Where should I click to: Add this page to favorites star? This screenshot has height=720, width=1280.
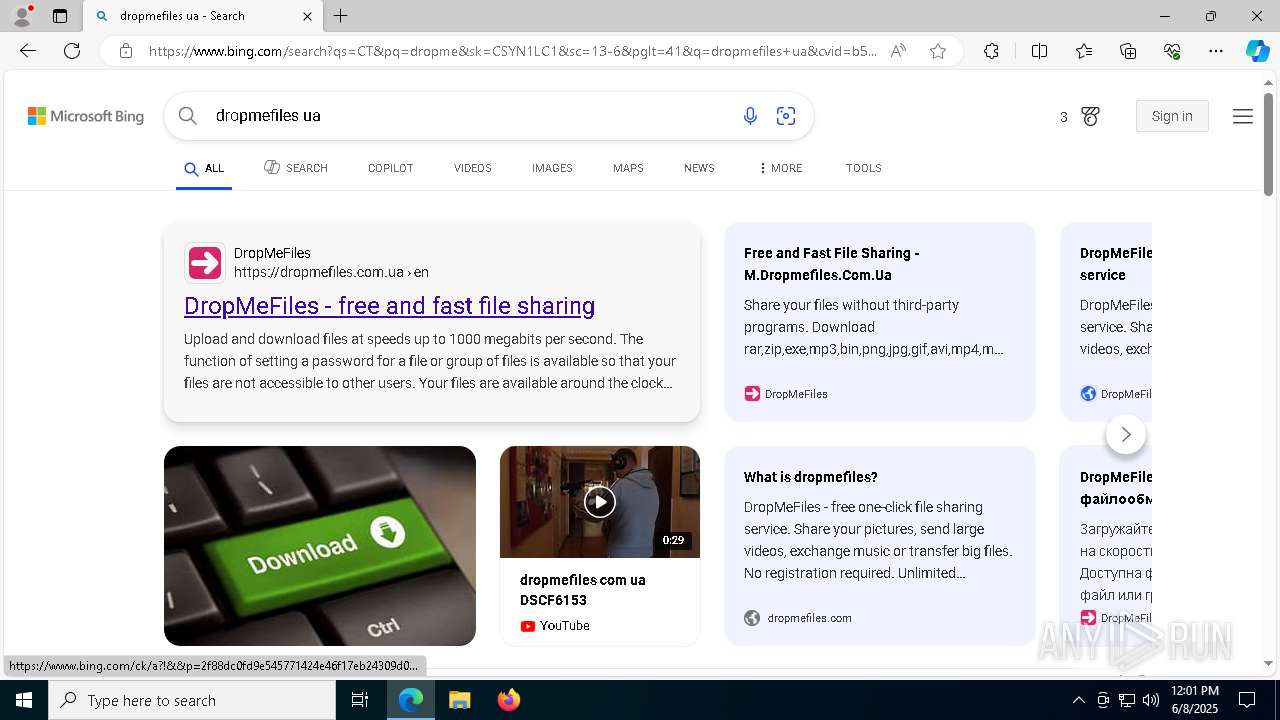938,51
